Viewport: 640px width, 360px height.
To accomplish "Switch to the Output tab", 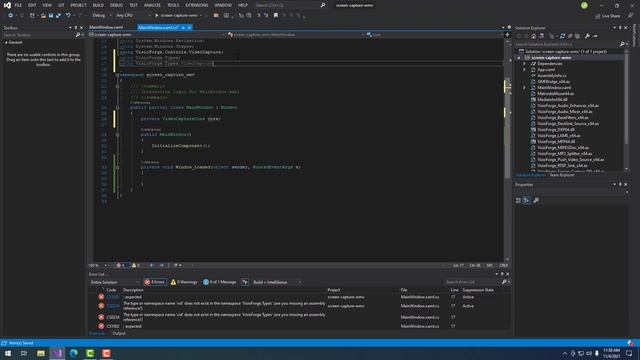I will pos(119,333).
